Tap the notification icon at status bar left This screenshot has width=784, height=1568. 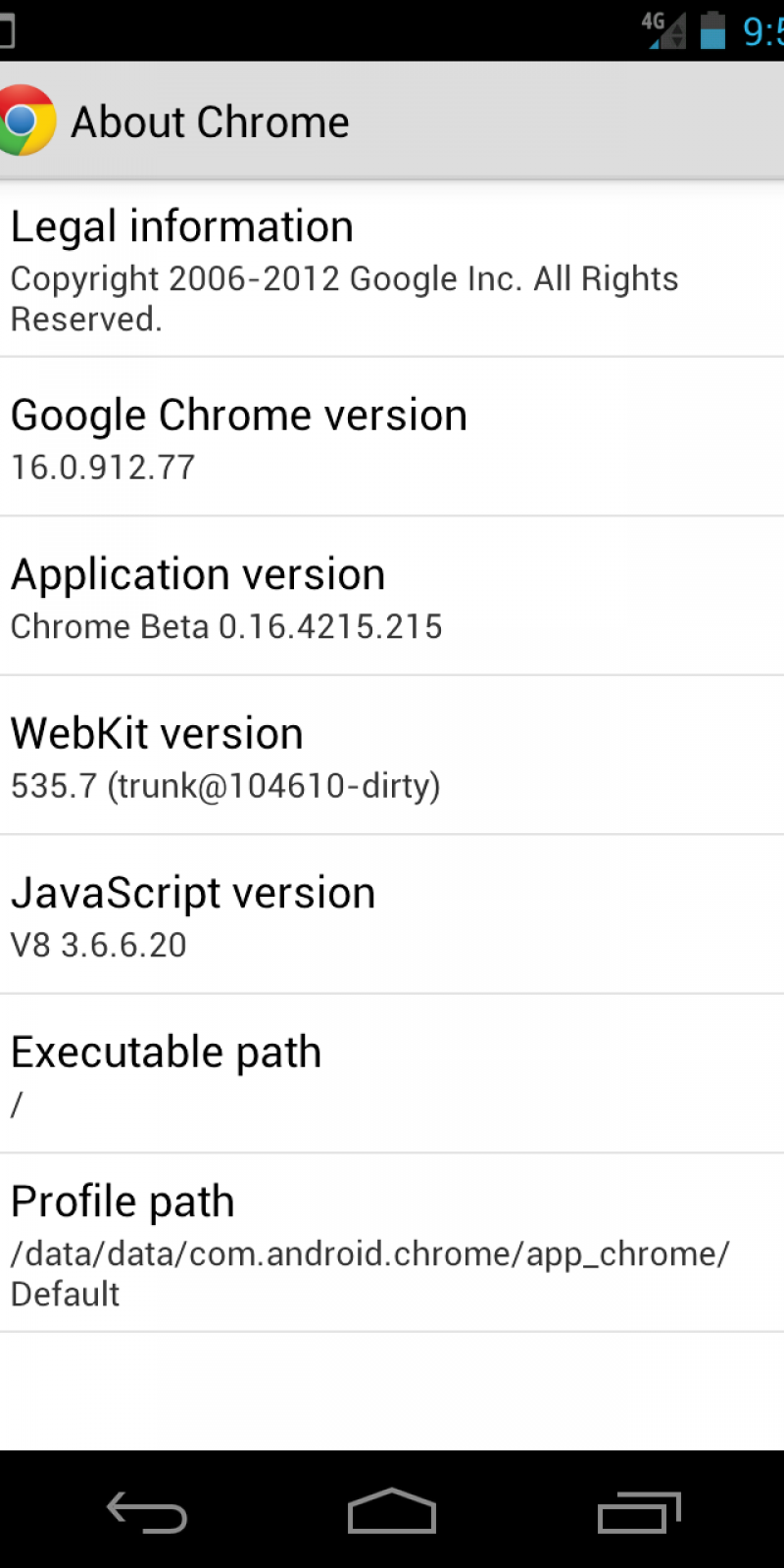pos(6,30)
